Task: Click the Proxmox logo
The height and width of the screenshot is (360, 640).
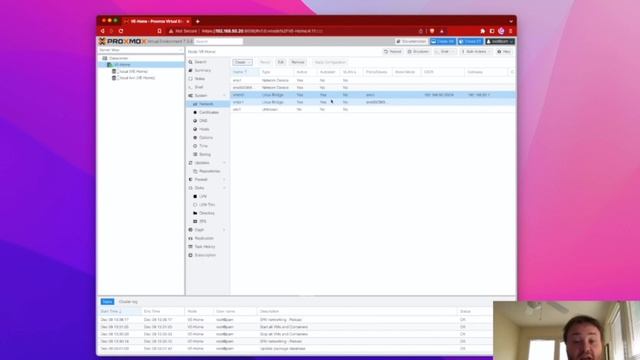Action: (x=122, y=41)
